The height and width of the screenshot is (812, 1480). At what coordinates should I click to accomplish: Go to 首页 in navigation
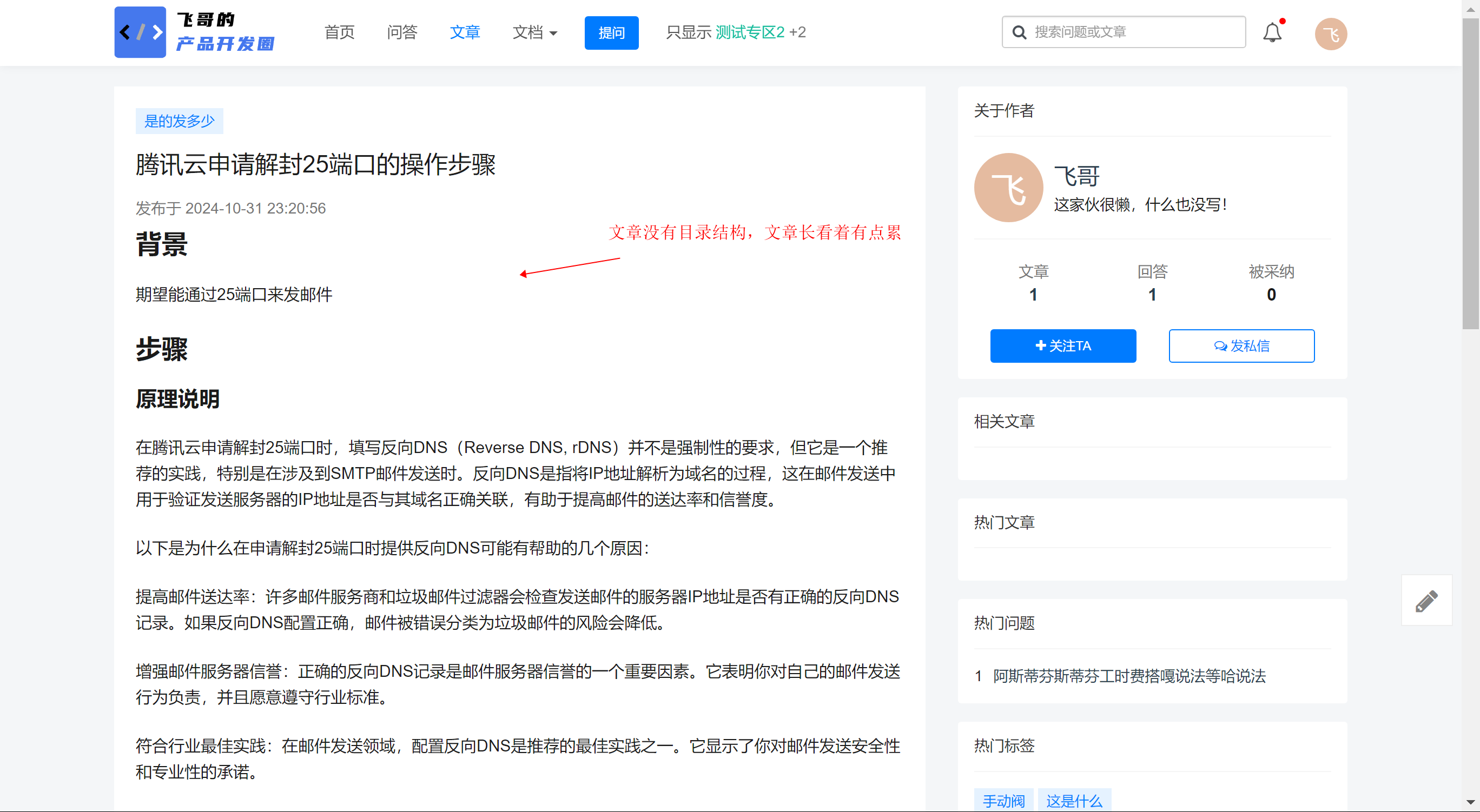[x=340, y=32]
